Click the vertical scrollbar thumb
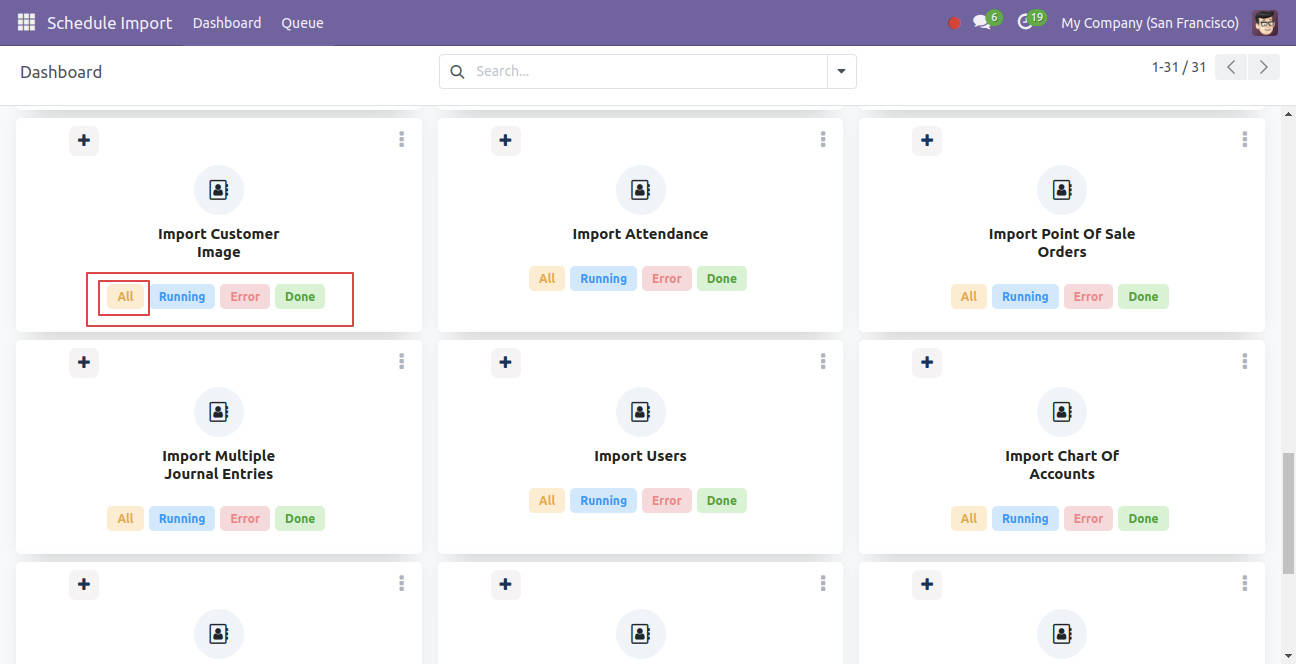The width and height of the screenshot is (1296, 664). (x=1289, y=514)
